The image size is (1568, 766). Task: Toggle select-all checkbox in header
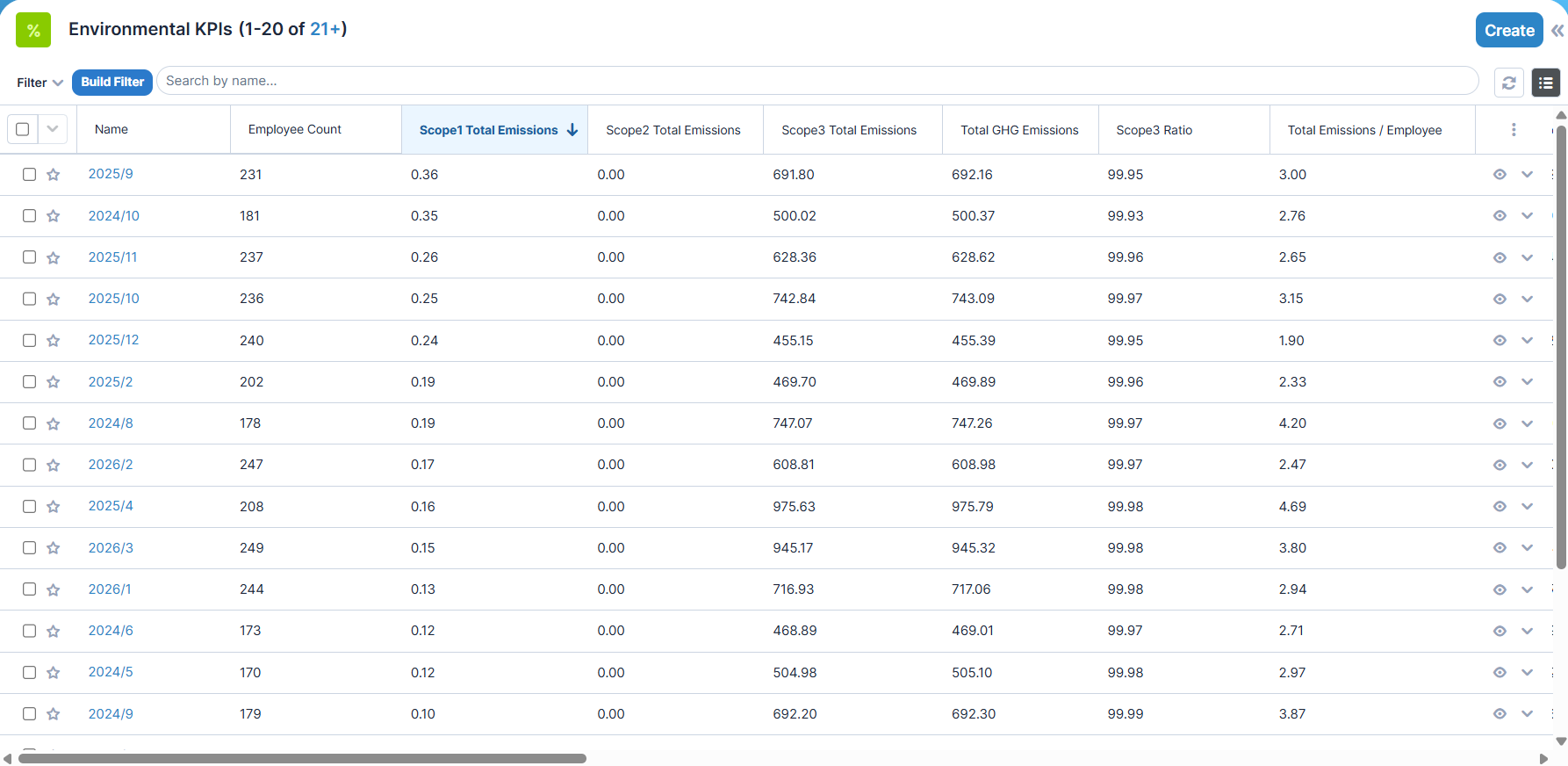23,129
